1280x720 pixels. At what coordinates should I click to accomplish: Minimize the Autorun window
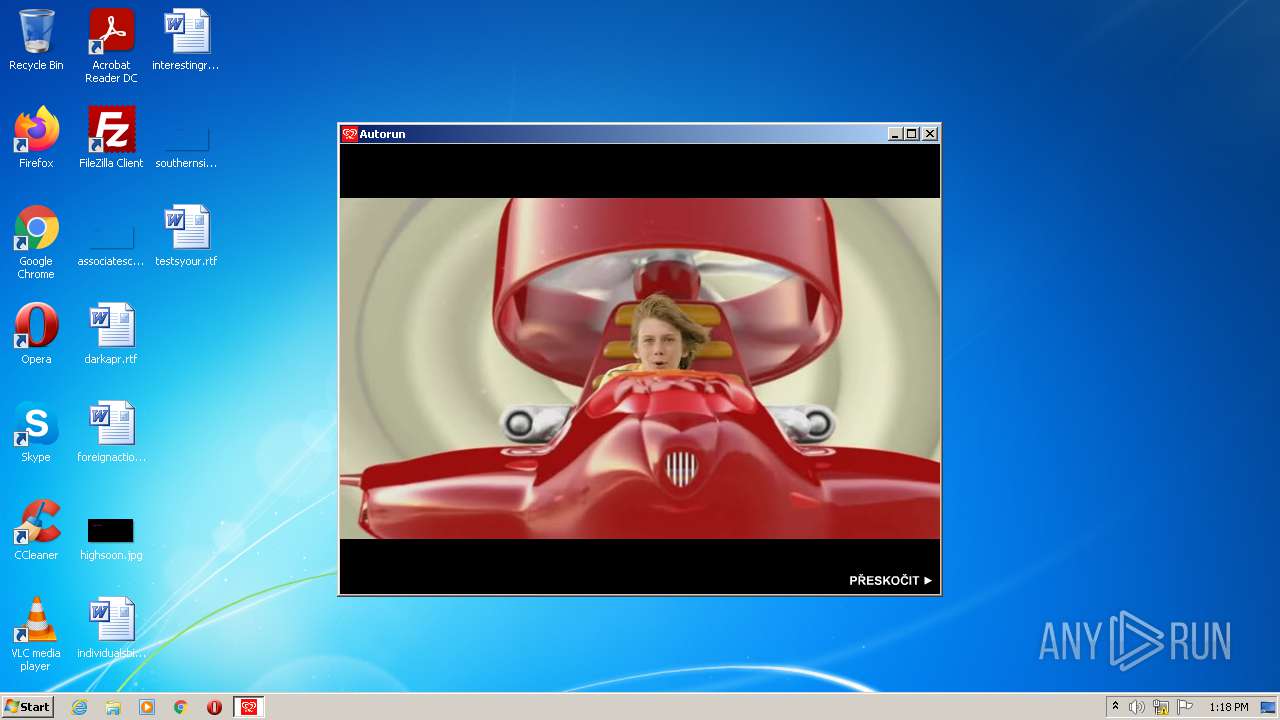[895, 134]
